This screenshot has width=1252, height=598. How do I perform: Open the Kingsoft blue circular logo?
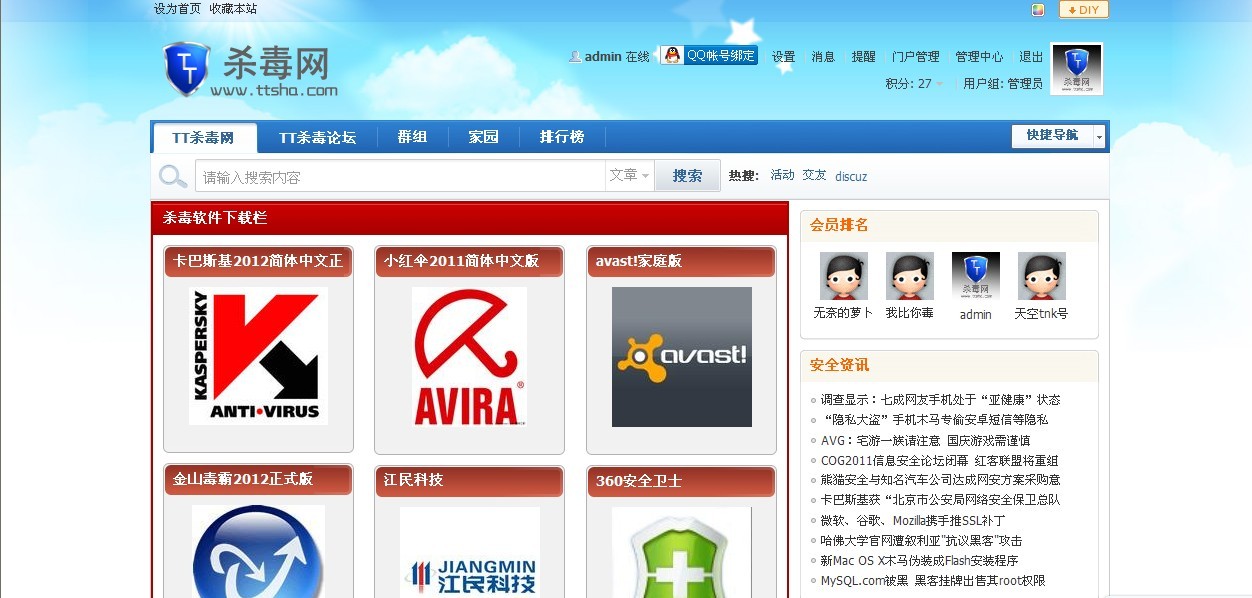click(259, 551)
